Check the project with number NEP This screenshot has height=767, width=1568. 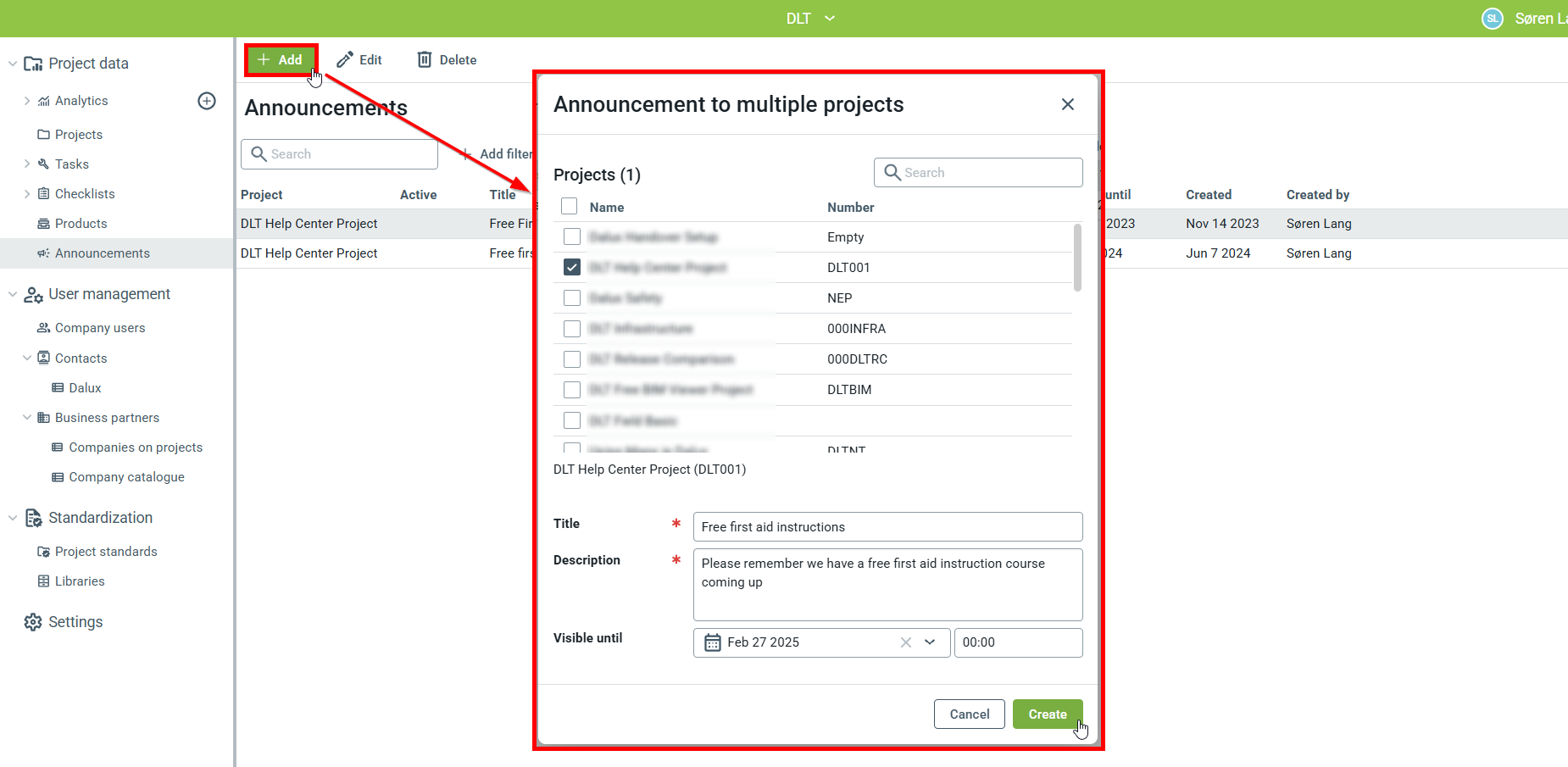pos(572,298)
